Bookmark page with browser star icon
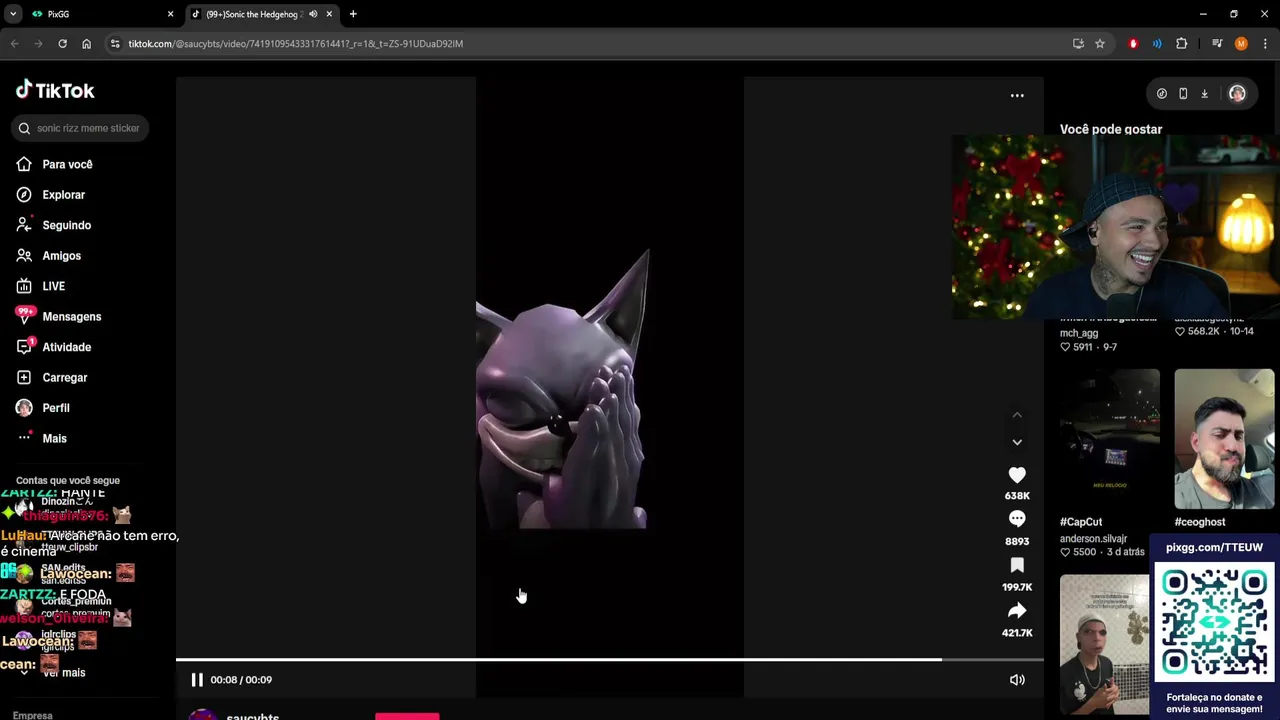1280x720 pixels. 1100,44
